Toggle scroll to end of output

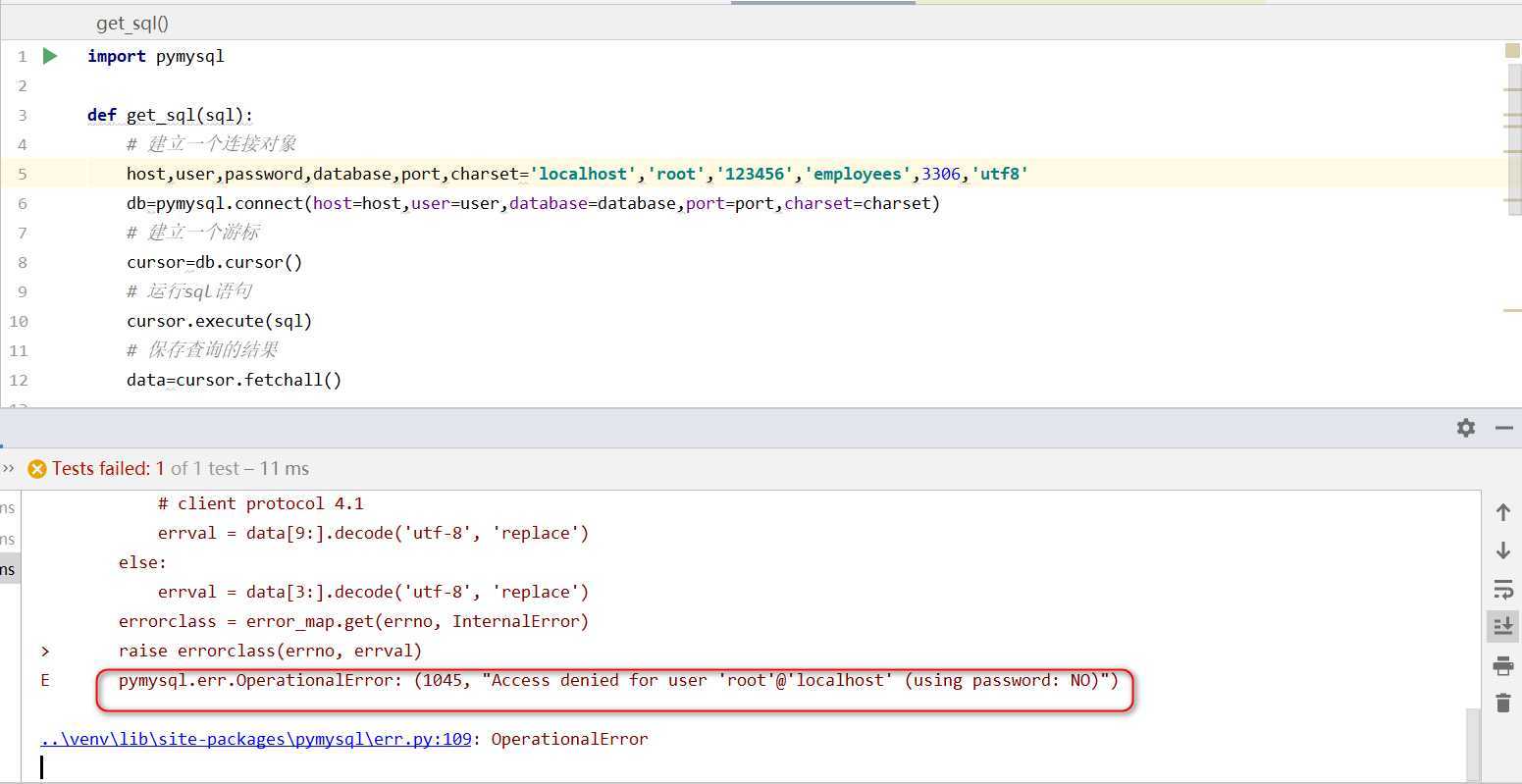tap(1502, 625)
